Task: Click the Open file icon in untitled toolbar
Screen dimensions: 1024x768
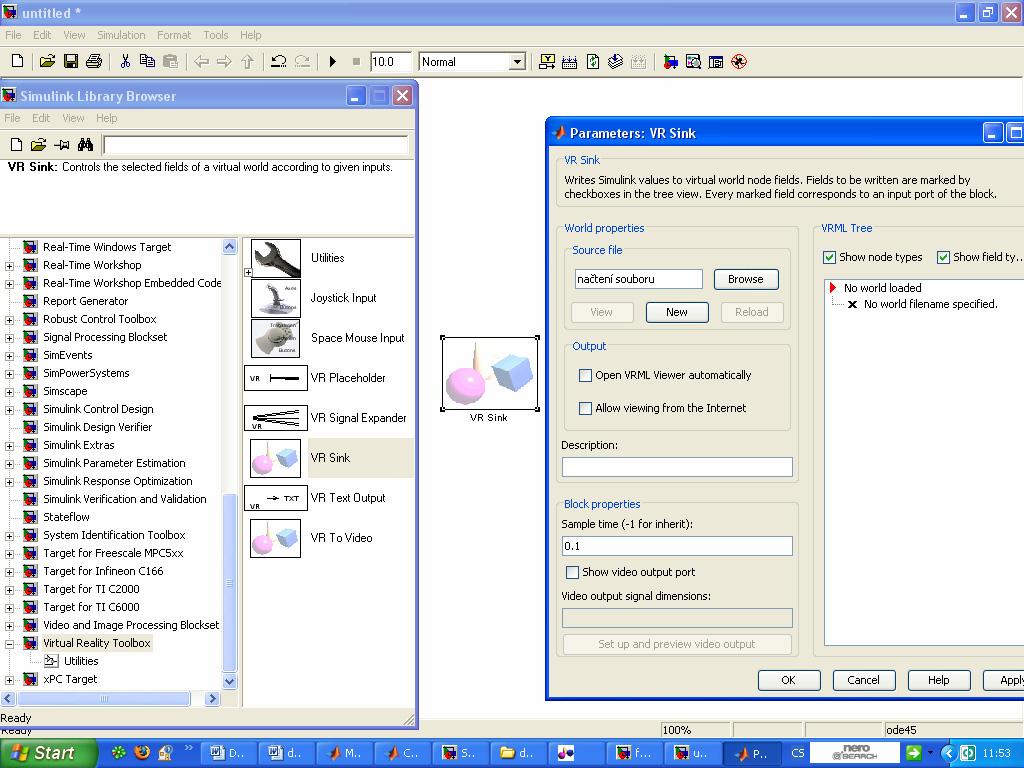Action: pos(47,61)
